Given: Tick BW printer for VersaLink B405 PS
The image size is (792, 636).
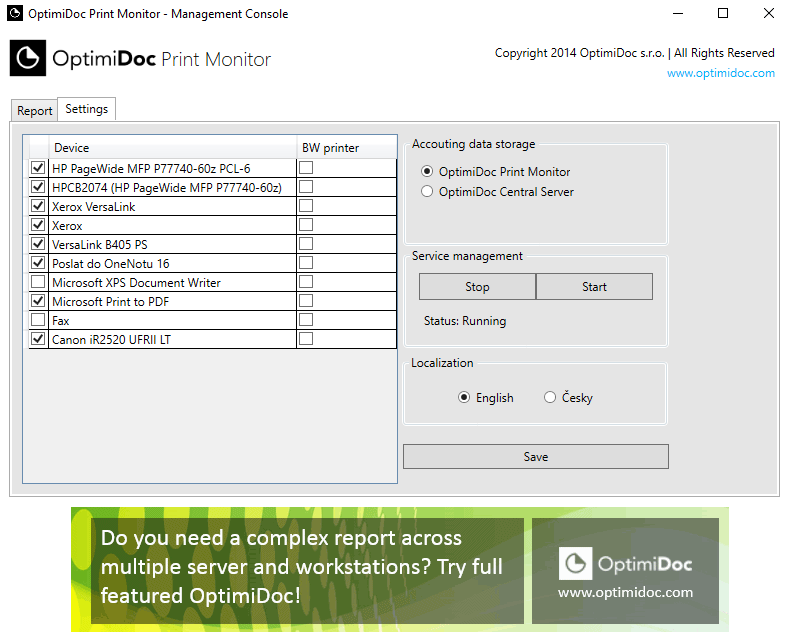Looking at the screenshot, I should 306,244.
